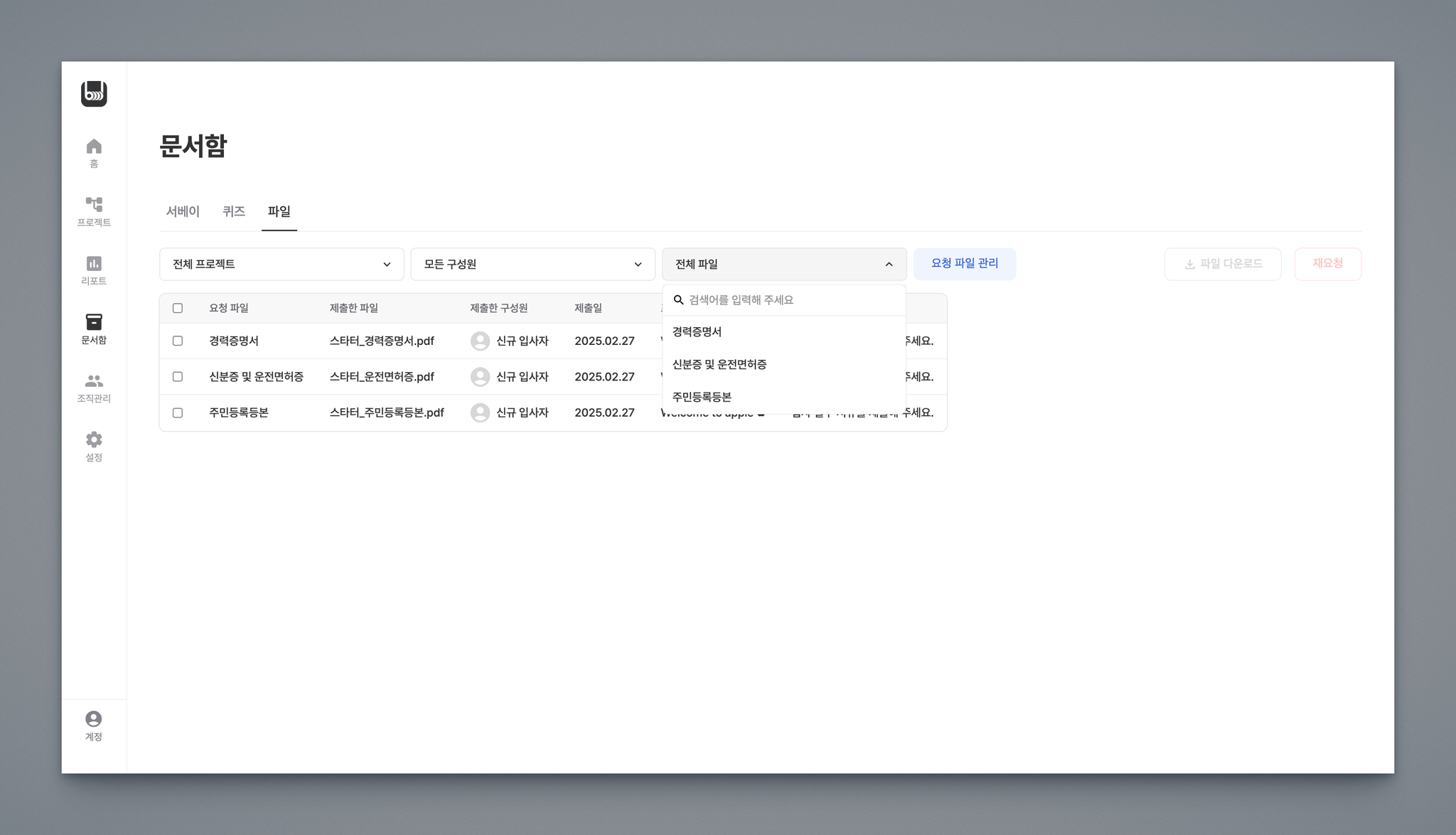Screen dimensions: 1456x835
Task: Choose 신분증 및 운전면허증 from the list
Action: click(719, 365)
